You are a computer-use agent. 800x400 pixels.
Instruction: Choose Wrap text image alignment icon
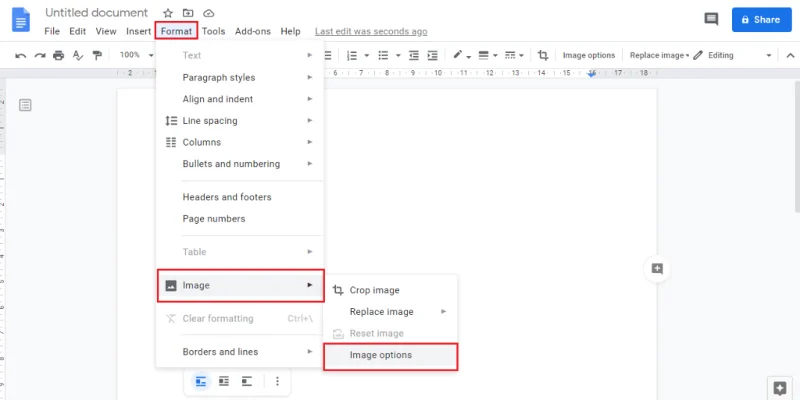pyautogui.click(x=223, y=382)
